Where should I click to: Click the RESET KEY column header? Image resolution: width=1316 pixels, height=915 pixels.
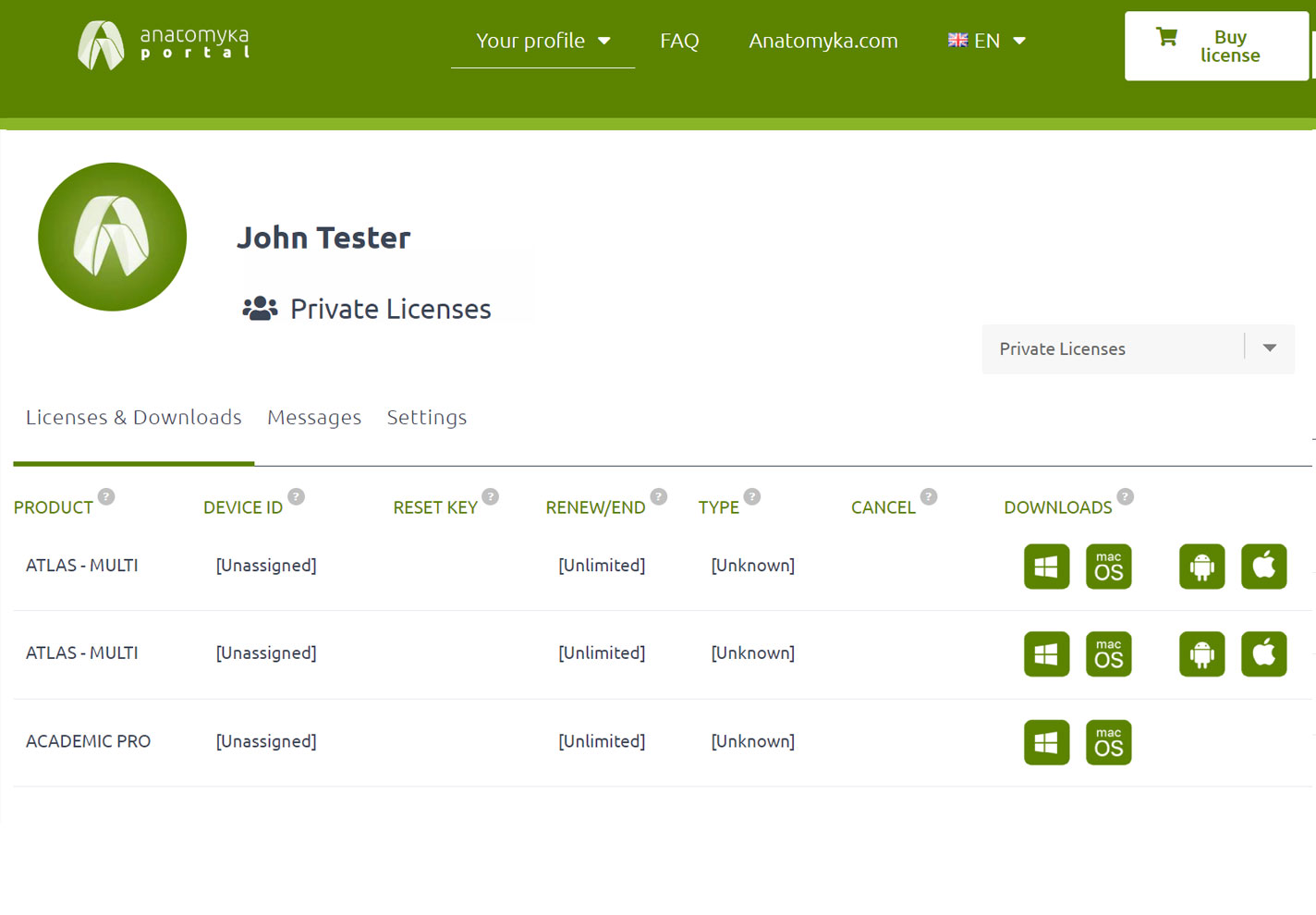click(435, 507)
